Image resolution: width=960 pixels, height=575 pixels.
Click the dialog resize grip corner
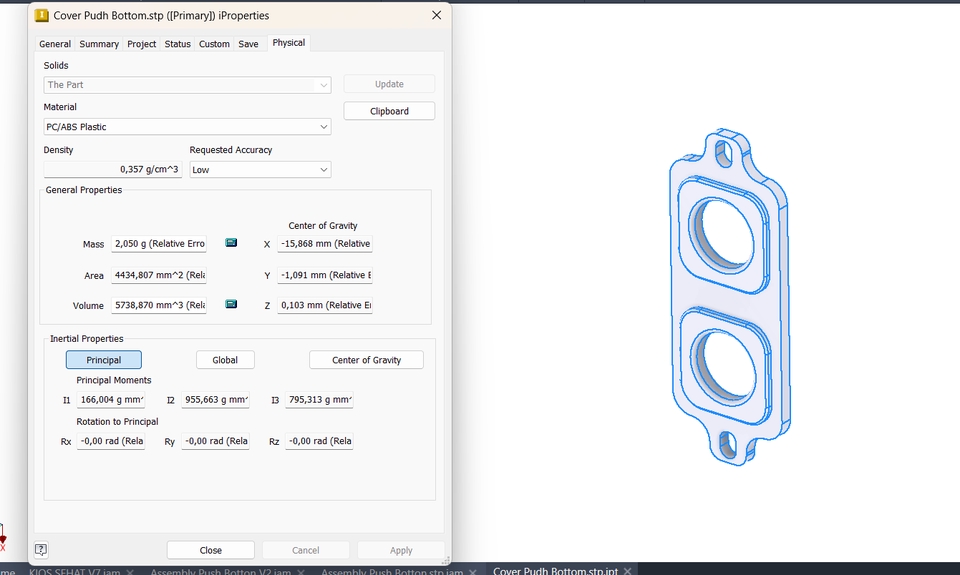[x=446, y=560]
